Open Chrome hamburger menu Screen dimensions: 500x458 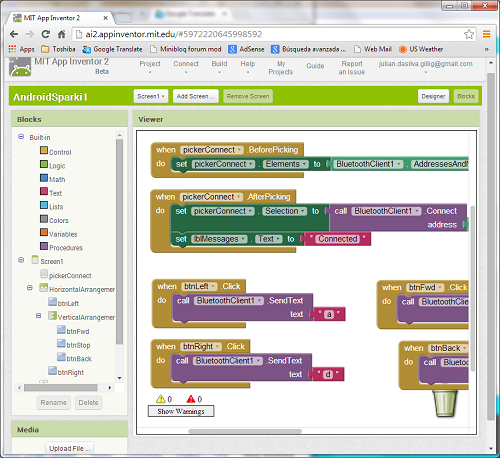click(x=487, y=34)
